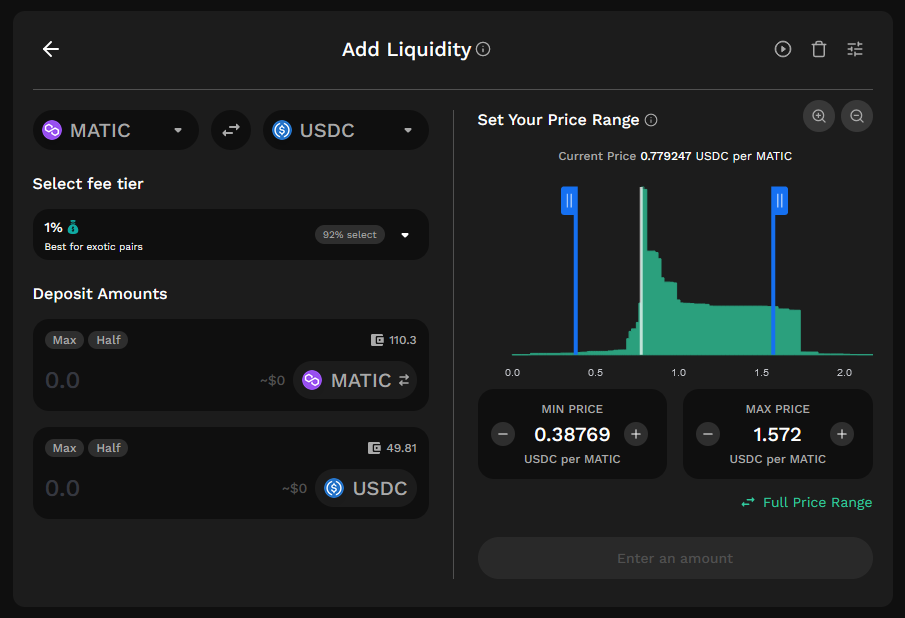Open the MATIC token dropdown

click(115, 130)
